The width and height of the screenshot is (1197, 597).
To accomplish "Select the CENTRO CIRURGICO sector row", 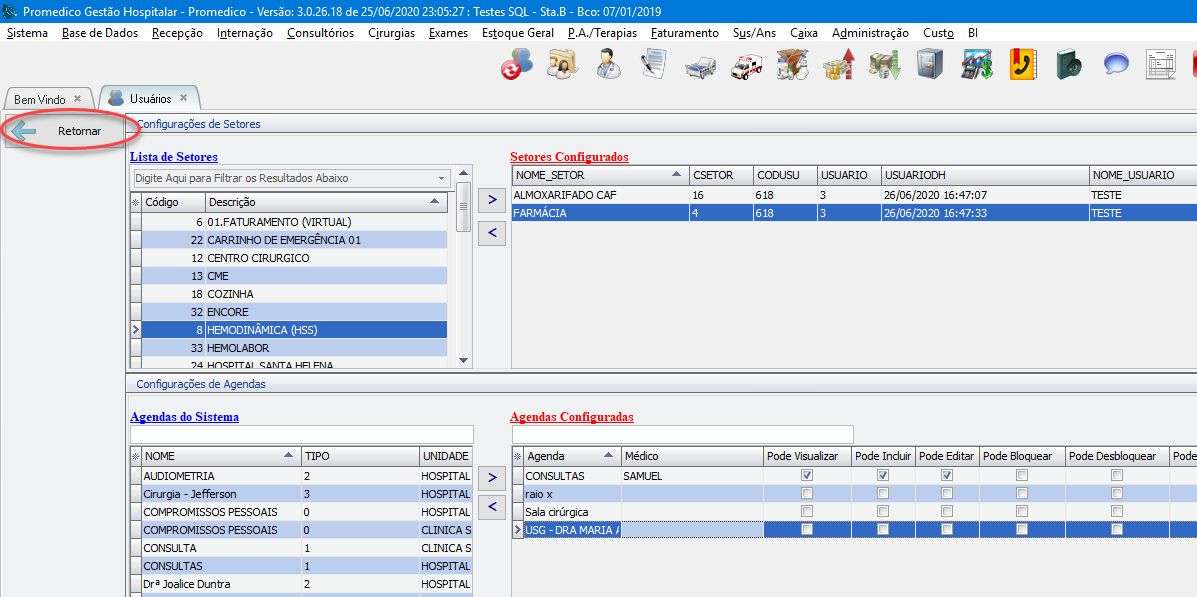I will (258, 258).
